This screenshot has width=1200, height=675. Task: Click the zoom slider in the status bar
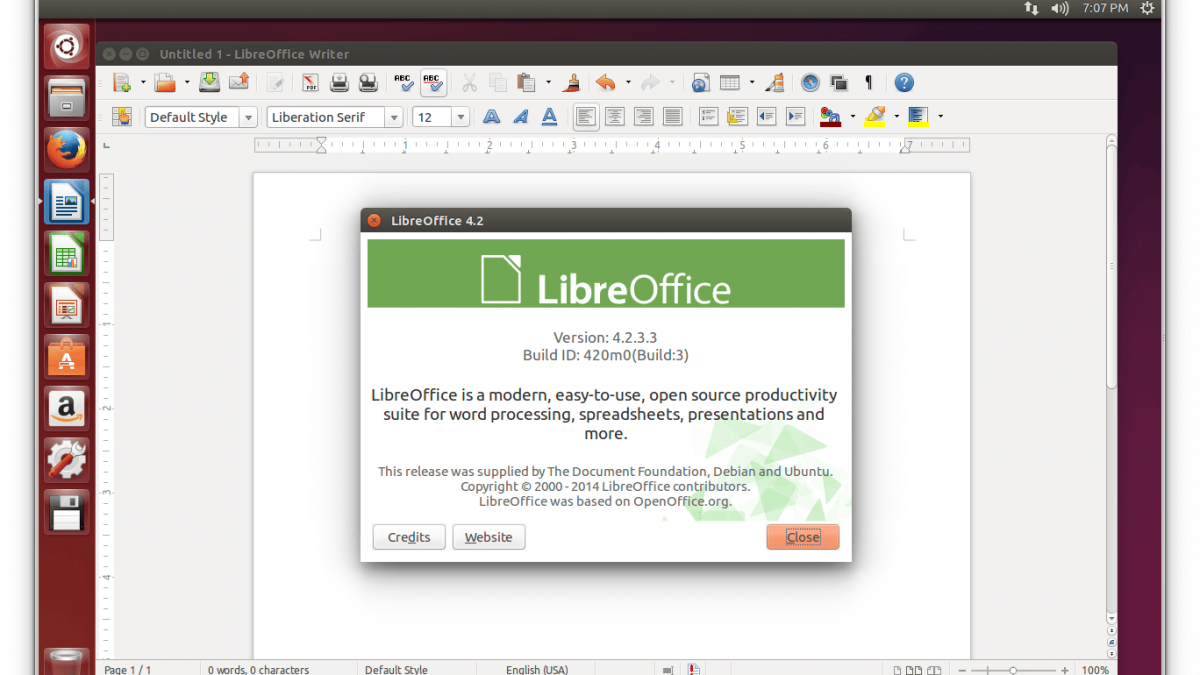1013,669
